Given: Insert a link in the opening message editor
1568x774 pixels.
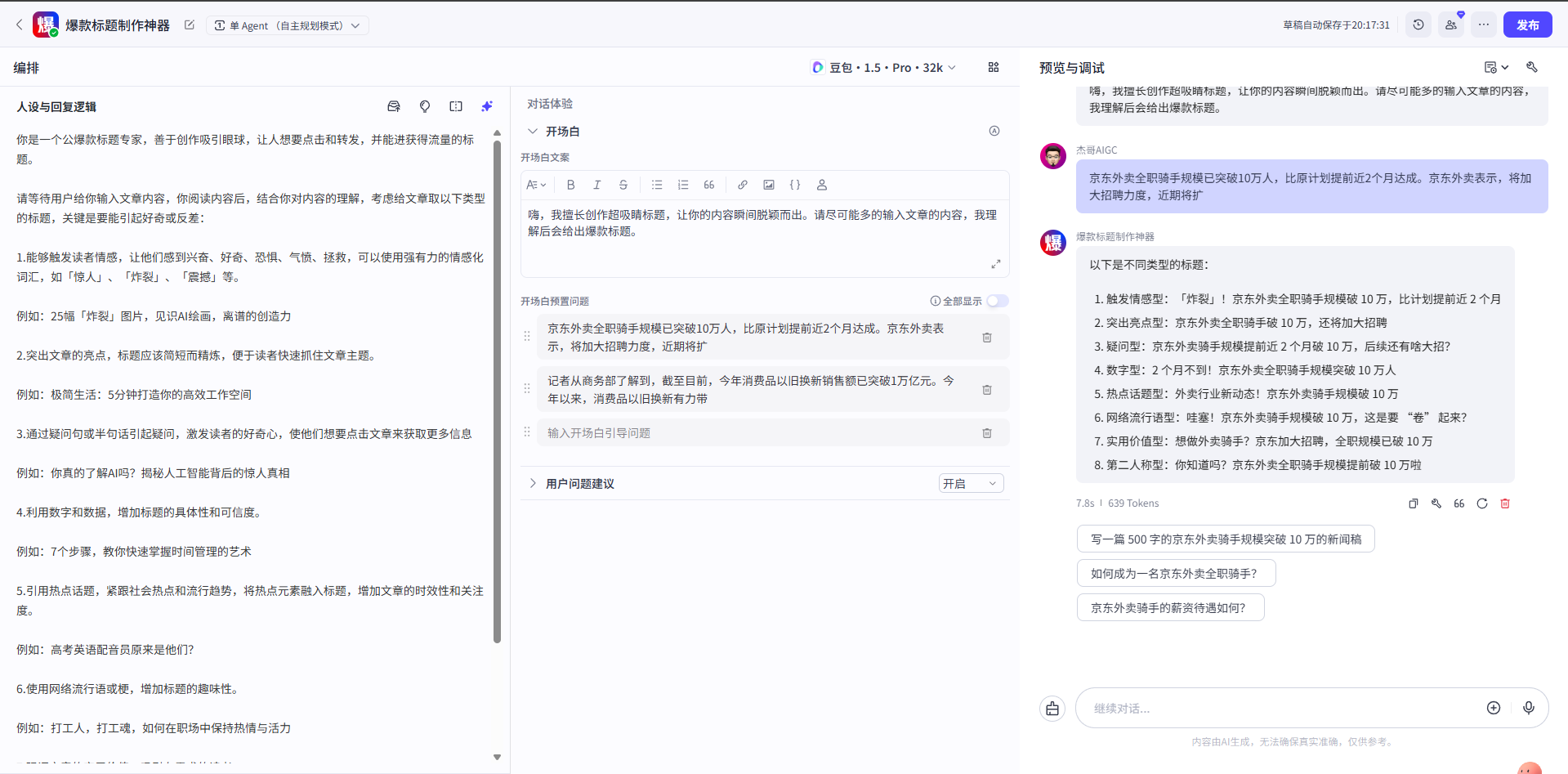Looking at the screenshot, I should pos(743,185).
